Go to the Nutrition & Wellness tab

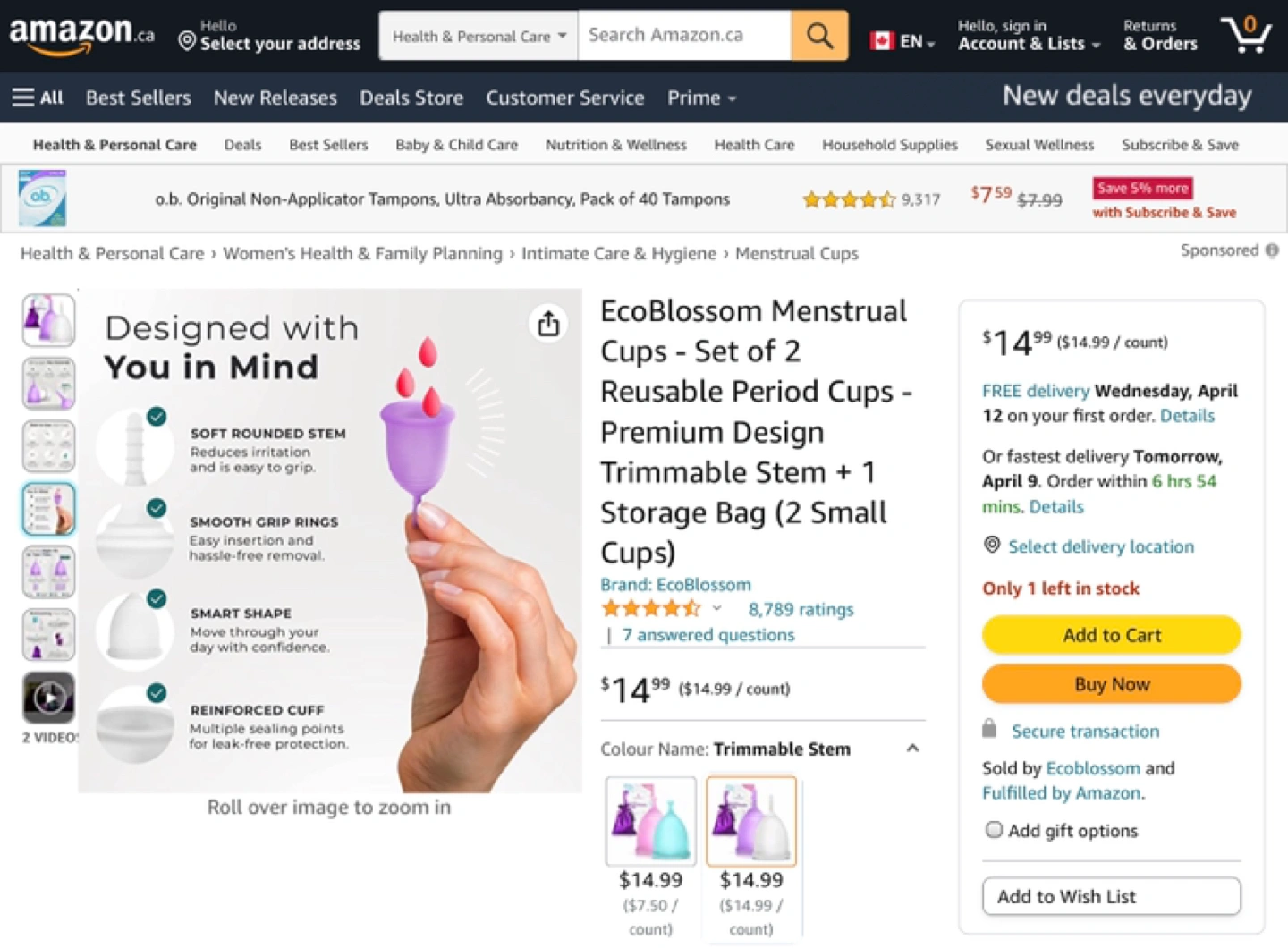pos(615,145)
